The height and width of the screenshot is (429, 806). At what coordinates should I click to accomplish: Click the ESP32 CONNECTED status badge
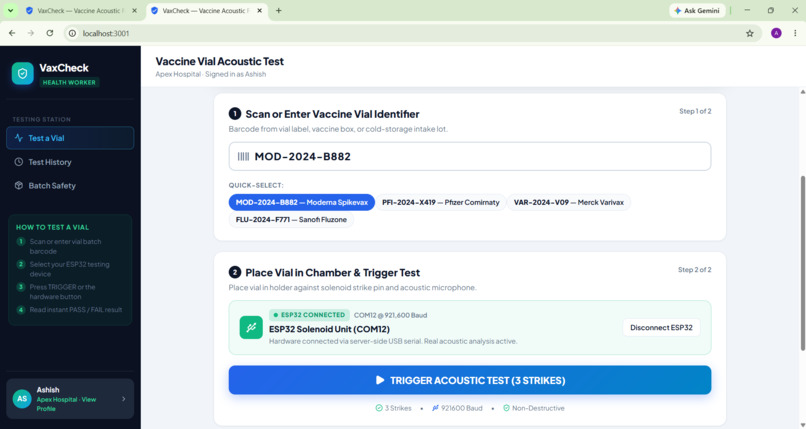(309, 315)
